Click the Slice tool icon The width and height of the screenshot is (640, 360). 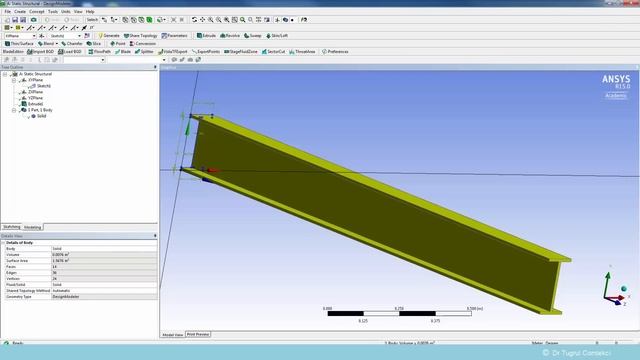tap(89, 43)
